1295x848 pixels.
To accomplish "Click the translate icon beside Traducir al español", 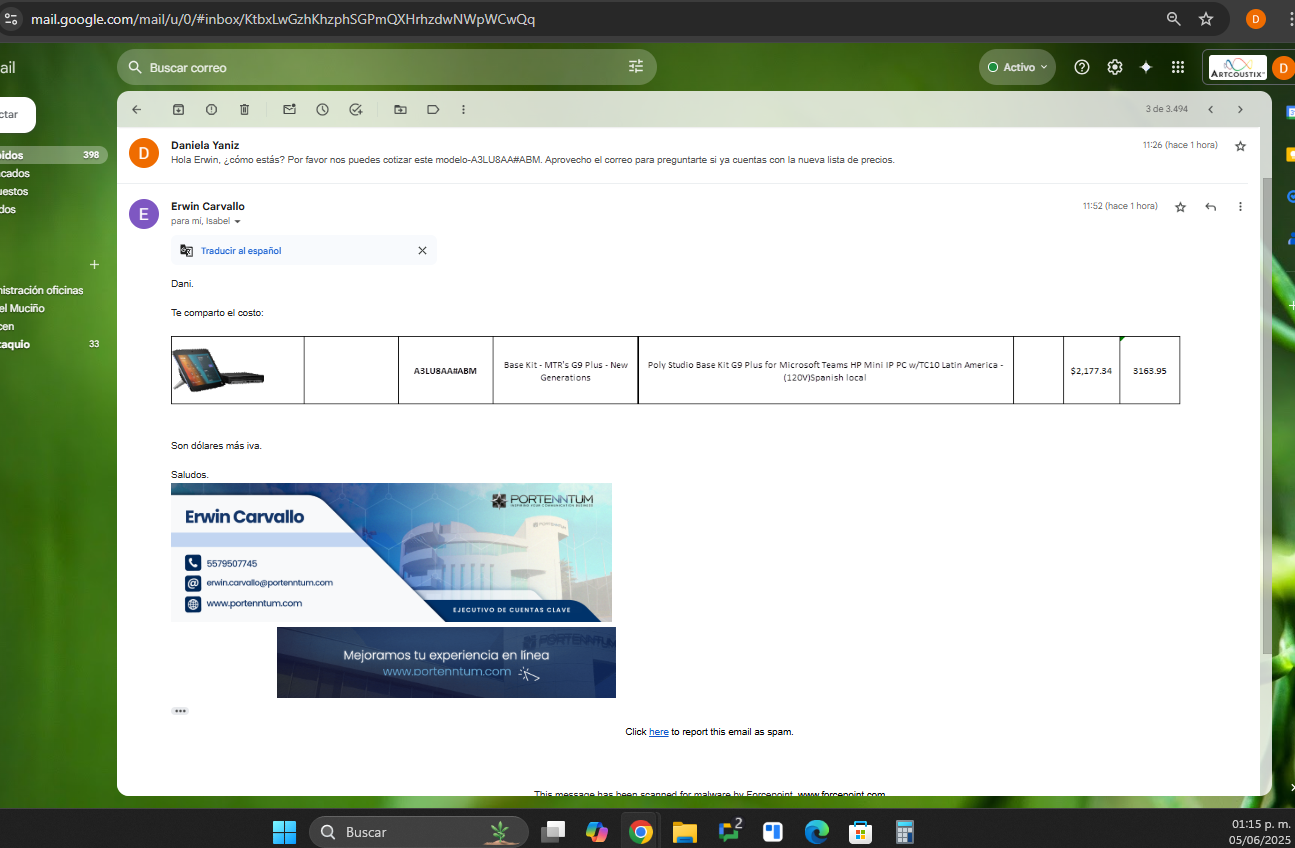I will pyautogui.click(x=186, y=251).
